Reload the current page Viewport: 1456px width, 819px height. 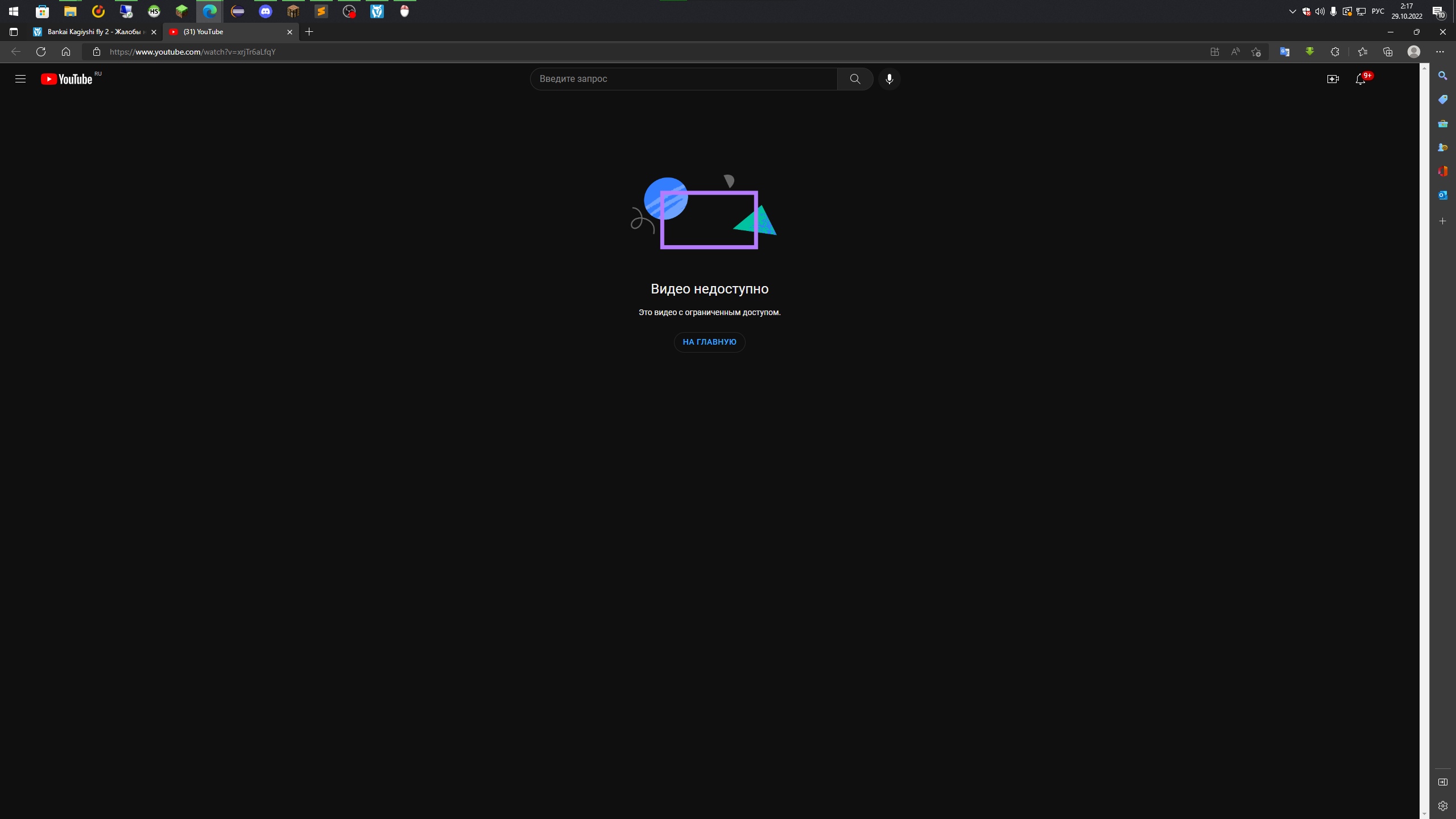click(41, 52)
